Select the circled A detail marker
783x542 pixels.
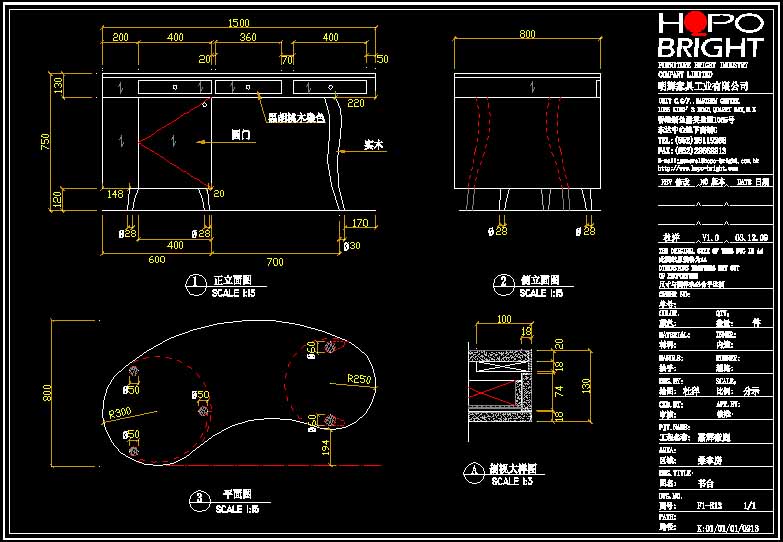tap(473, 474)
